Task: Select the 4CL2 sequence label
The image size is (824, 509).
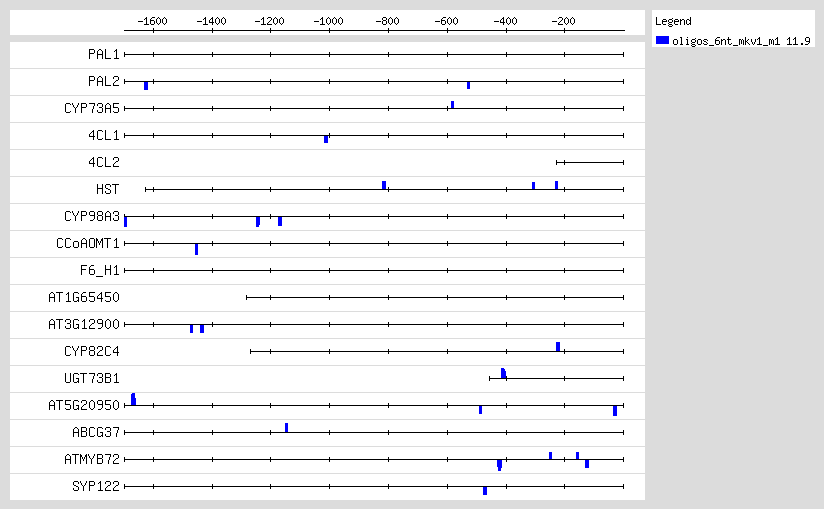Action: click(x=103, y=162)
